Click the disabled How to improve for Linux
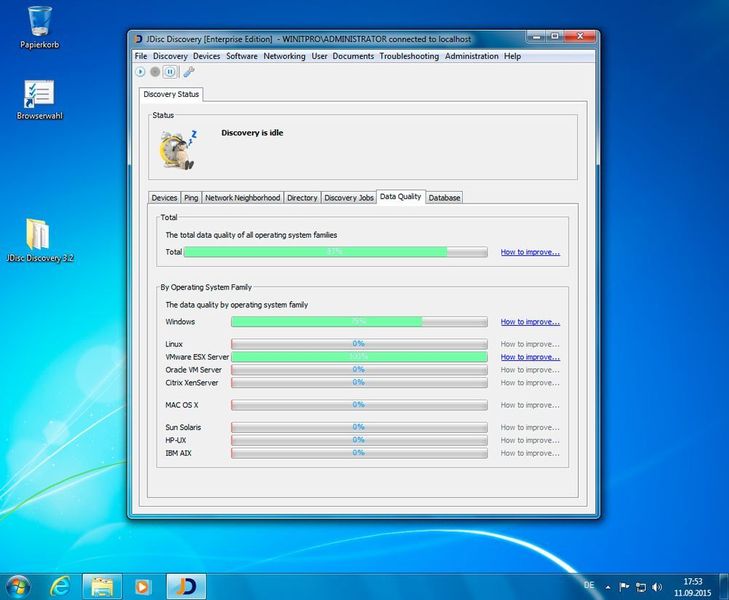This screenshot has height=600, width=729. tap(530, 344)
